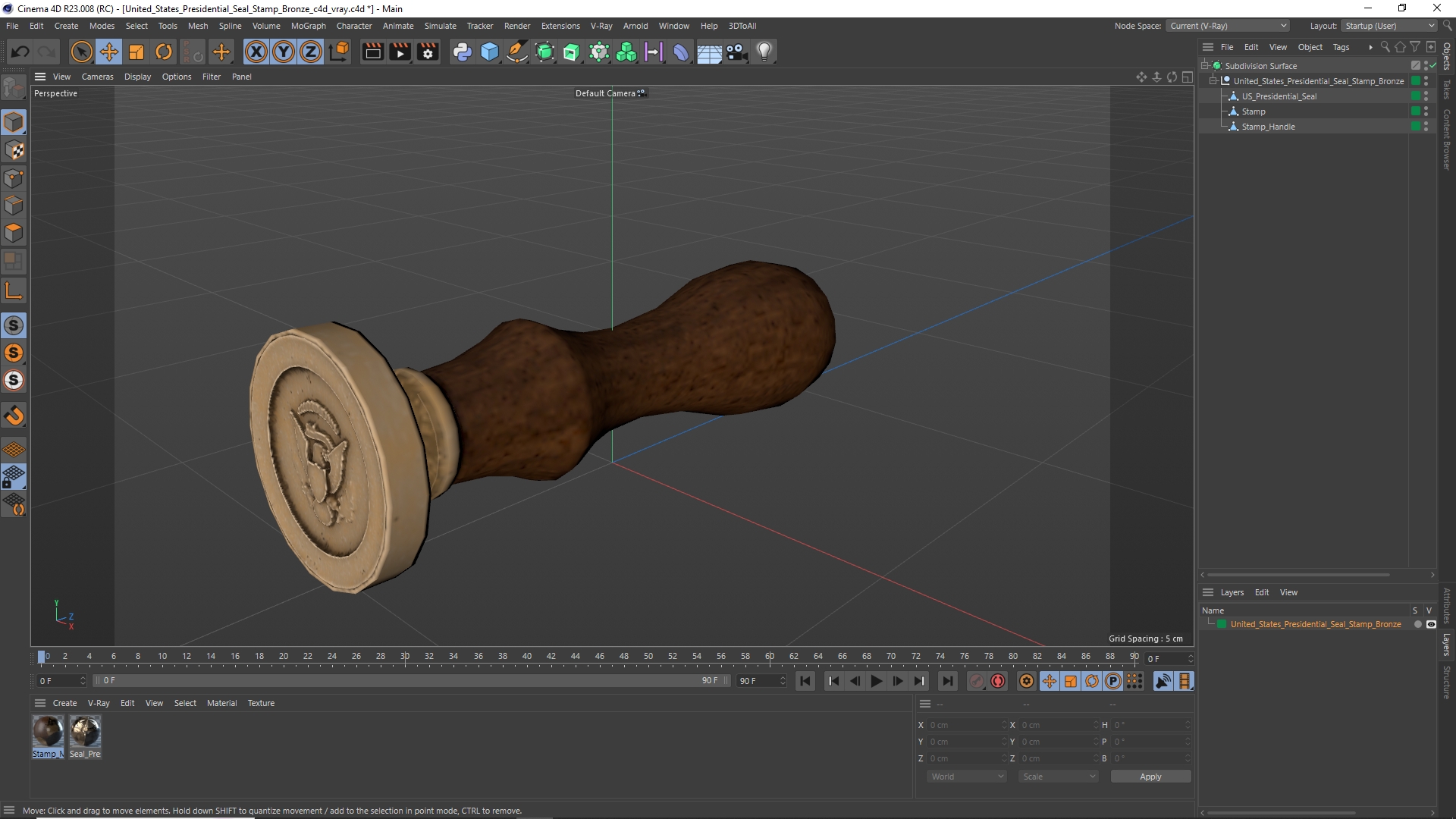Open the Material manager Create menu

64,703
